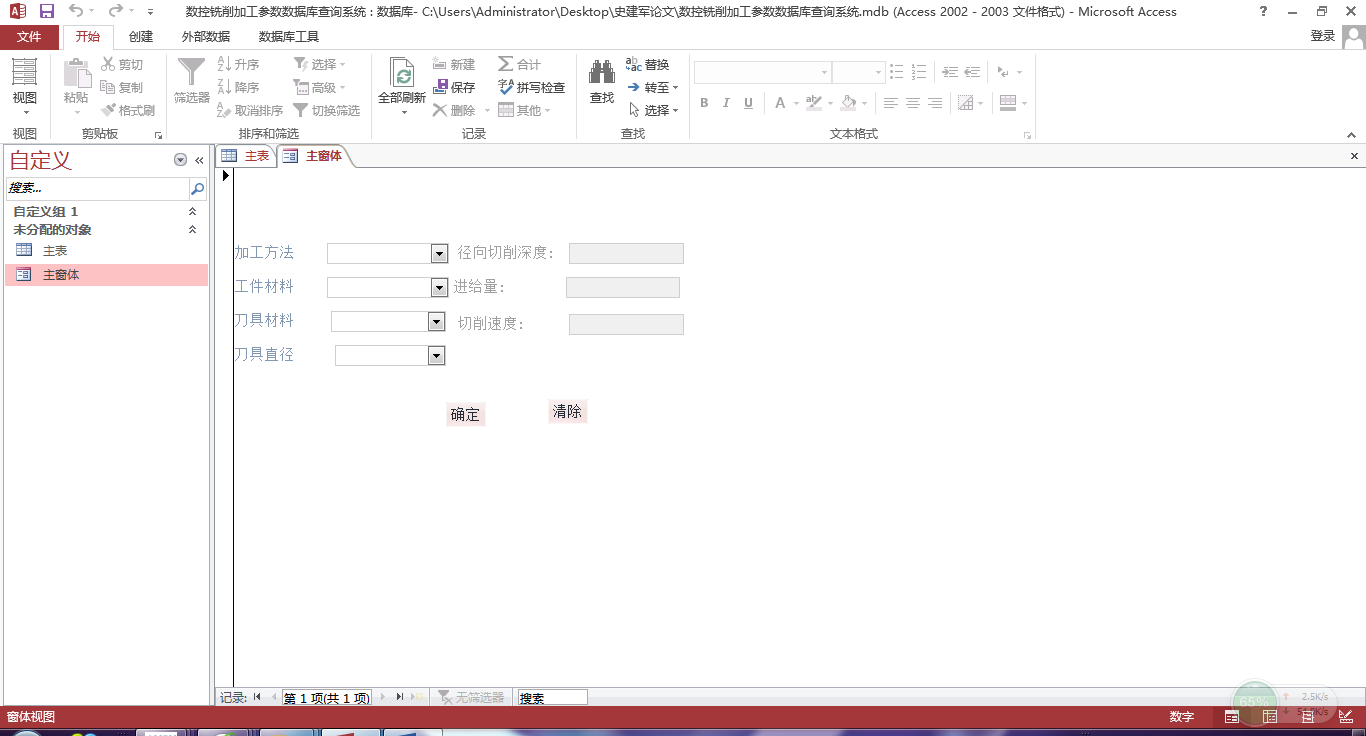The height and width of the screenshot is (736, 1366).
Task: Switch to Layout view in status bar
Action: [1307, 717]
